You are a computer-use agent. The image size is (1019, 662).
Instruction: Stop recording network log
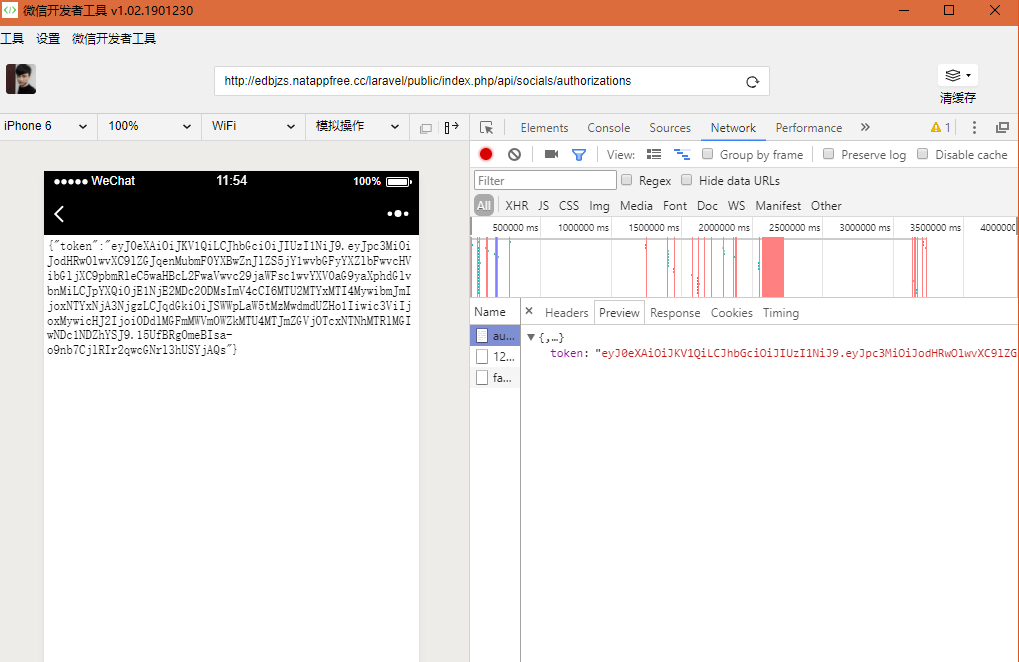click(485, 154)
